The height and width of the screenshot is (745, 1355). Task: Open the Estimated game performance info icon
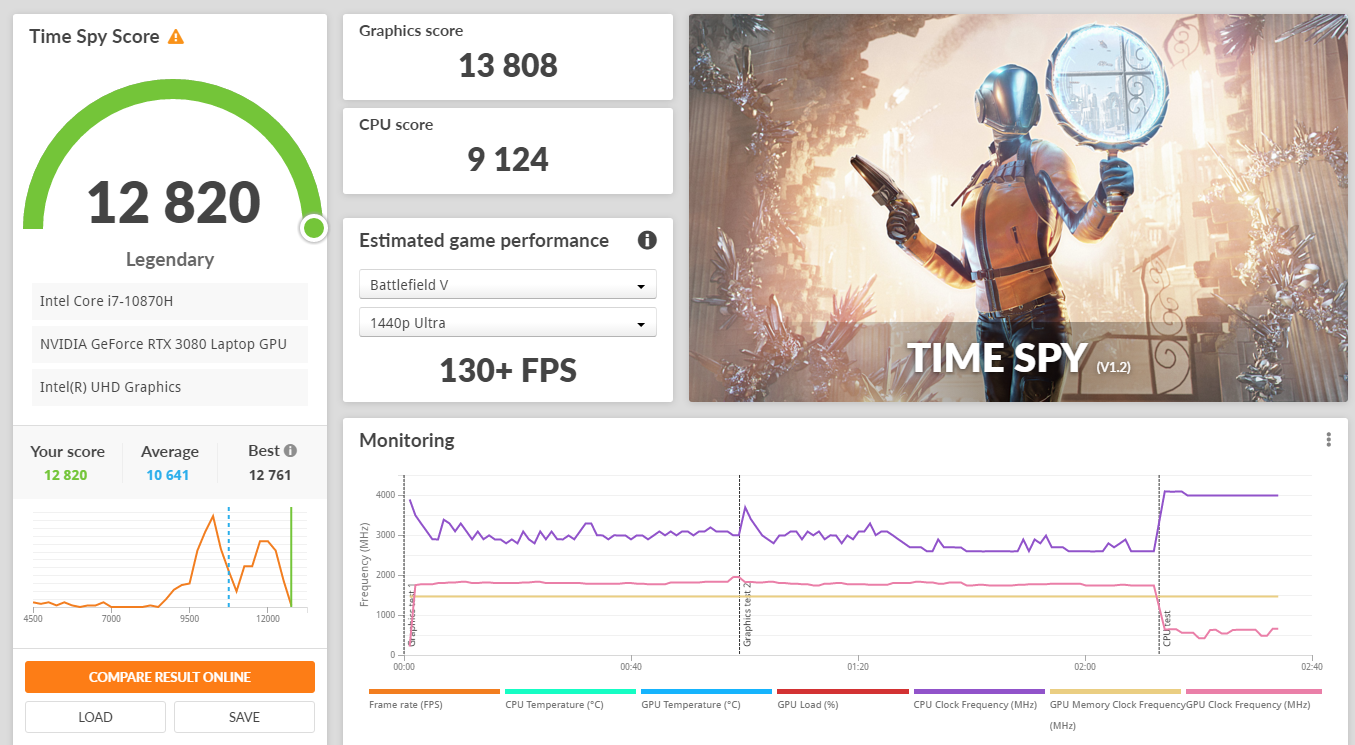coord(647,240)
